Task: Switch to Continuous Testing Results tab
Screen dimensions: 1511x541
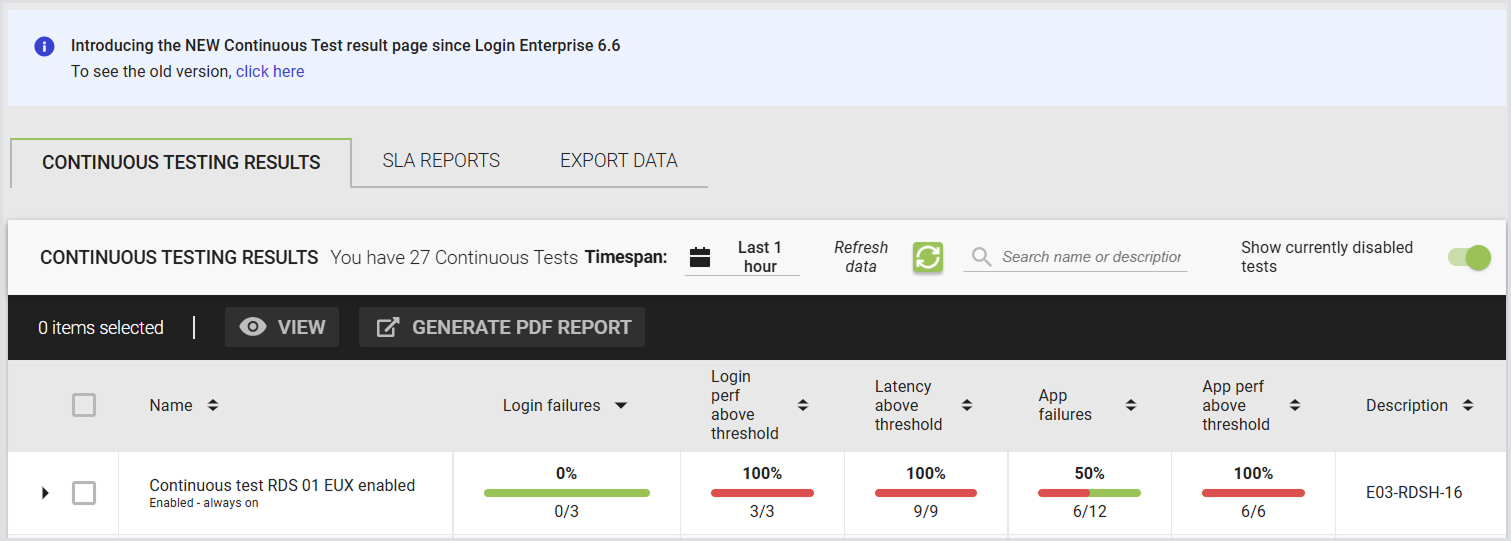Action: click(x=181, y=162)
